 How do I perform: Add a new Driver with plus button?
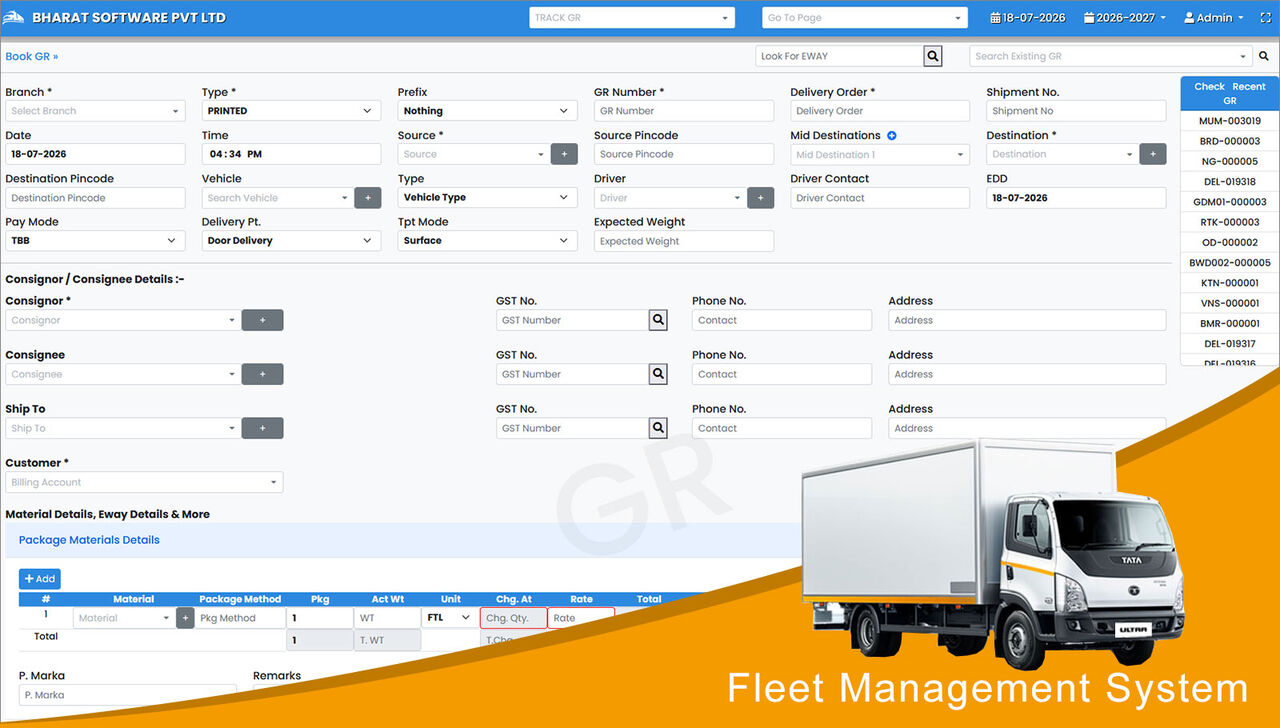tap(760, 198)
